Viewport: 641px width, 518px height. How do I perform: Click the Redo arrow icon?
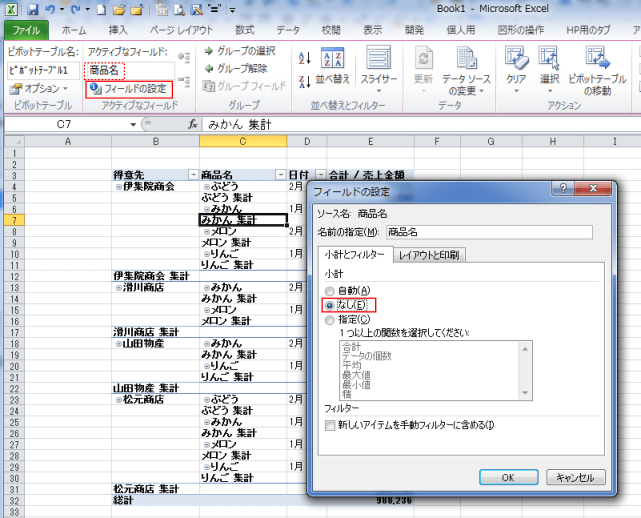point(76,9)
